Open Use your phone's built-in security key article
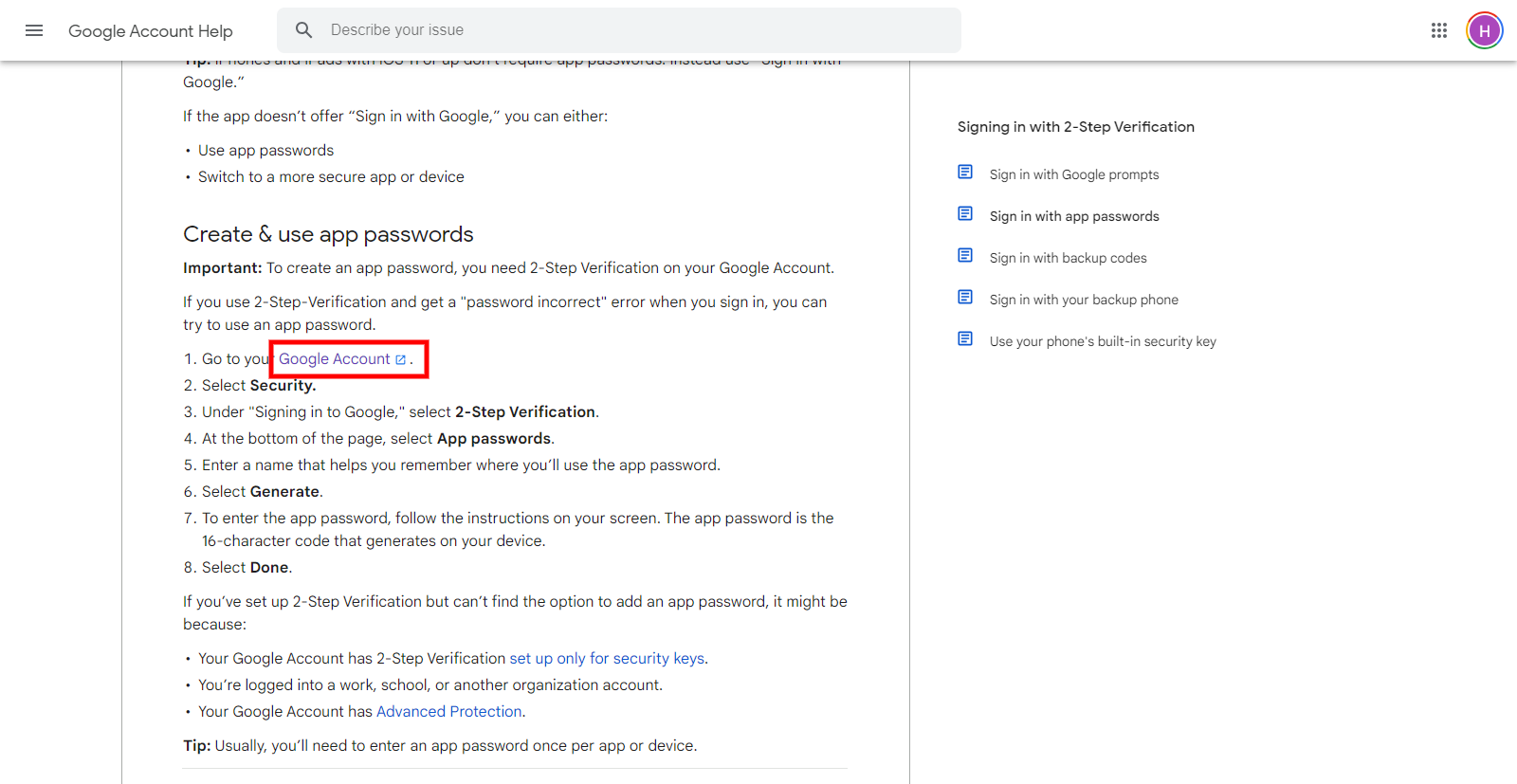 1103,341
